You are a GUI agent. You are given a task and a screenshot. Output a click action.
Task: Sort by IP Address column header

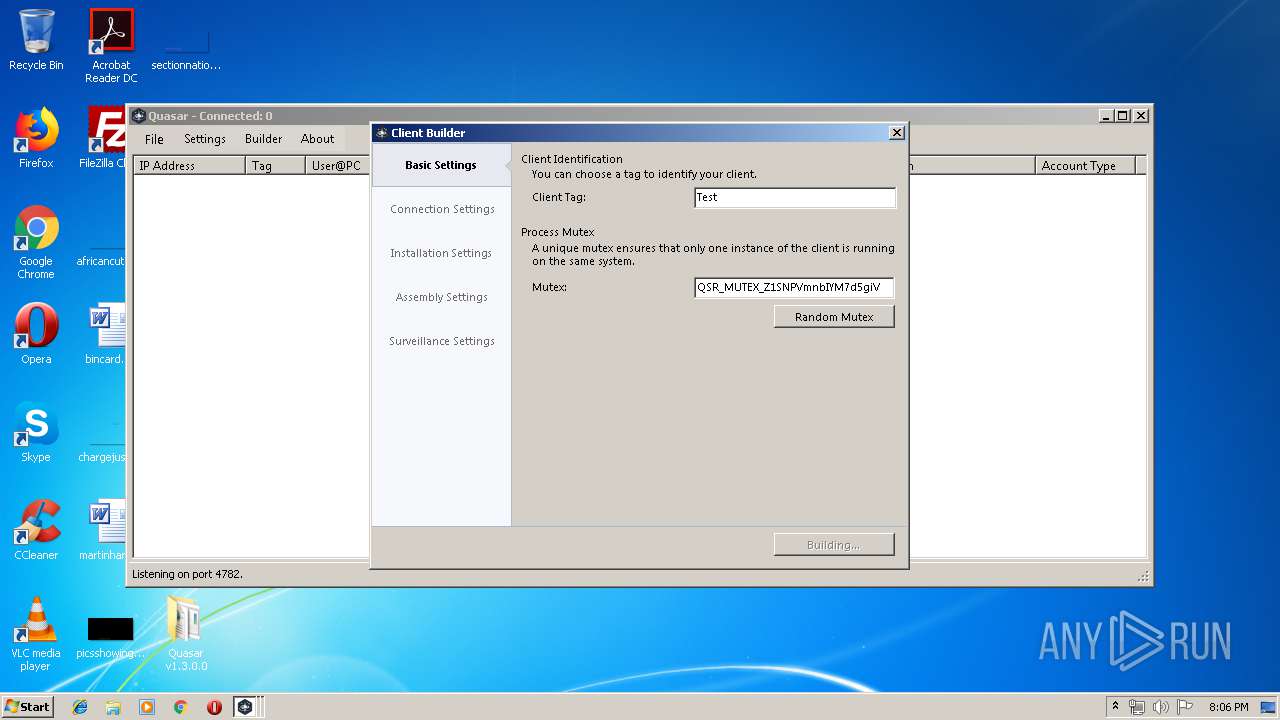click(189, 166)
